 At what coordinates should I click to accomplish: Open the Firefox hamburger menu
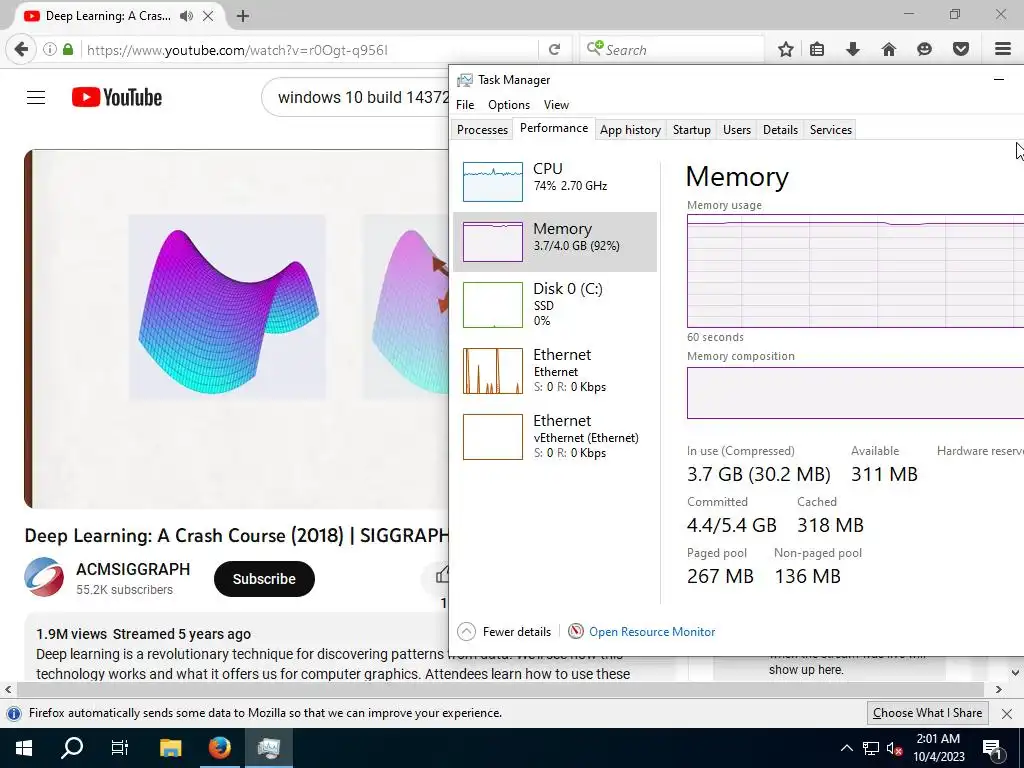pyautogui.click(x=1003, y=50)
